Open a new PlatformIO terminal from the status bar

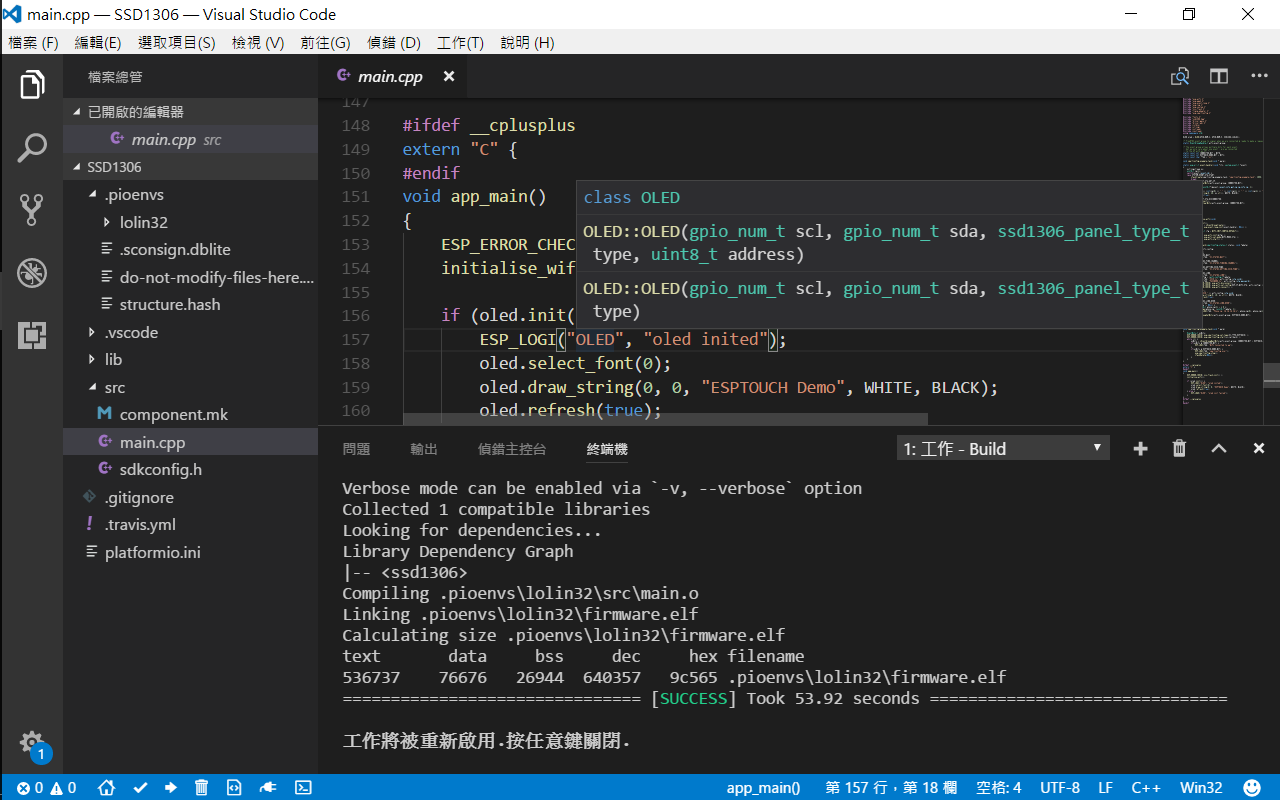(x=303, y=787)
